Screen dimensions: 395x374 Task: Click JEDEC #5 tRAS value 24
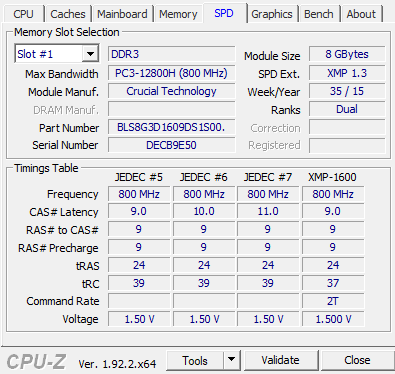pos(139,265)
